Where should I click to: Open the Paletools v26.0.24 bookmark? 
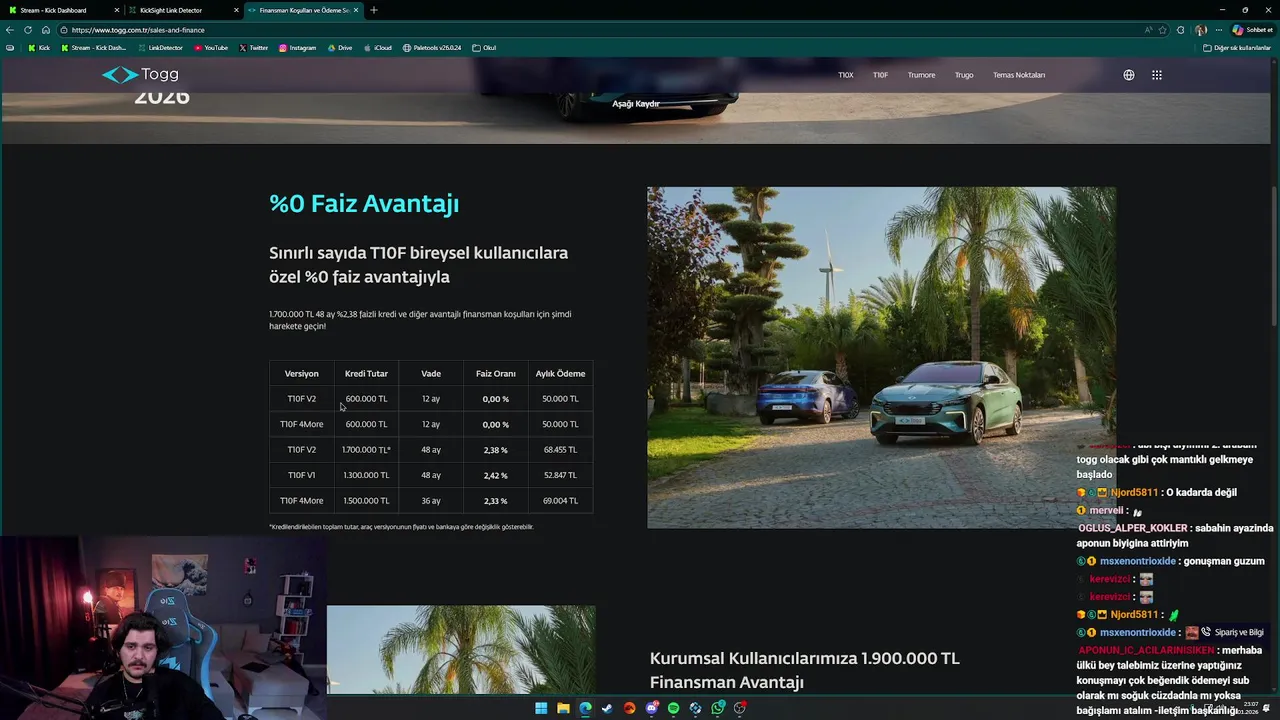pyautogui.click(x=432, y=48)
